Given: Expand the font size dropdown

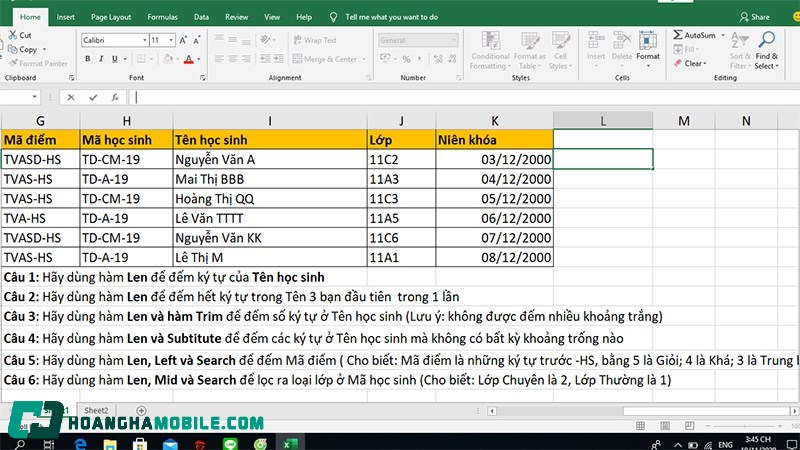Looking at the screenshot, I should (169, 40).
